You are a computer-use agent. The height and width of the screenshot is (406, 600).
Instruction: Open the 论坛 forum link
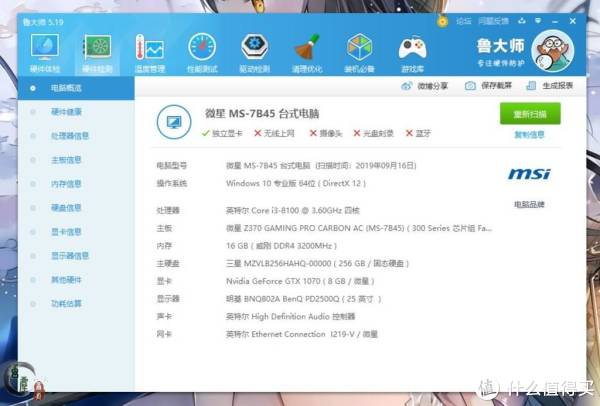pyautogui.click(x=463, y=21)
